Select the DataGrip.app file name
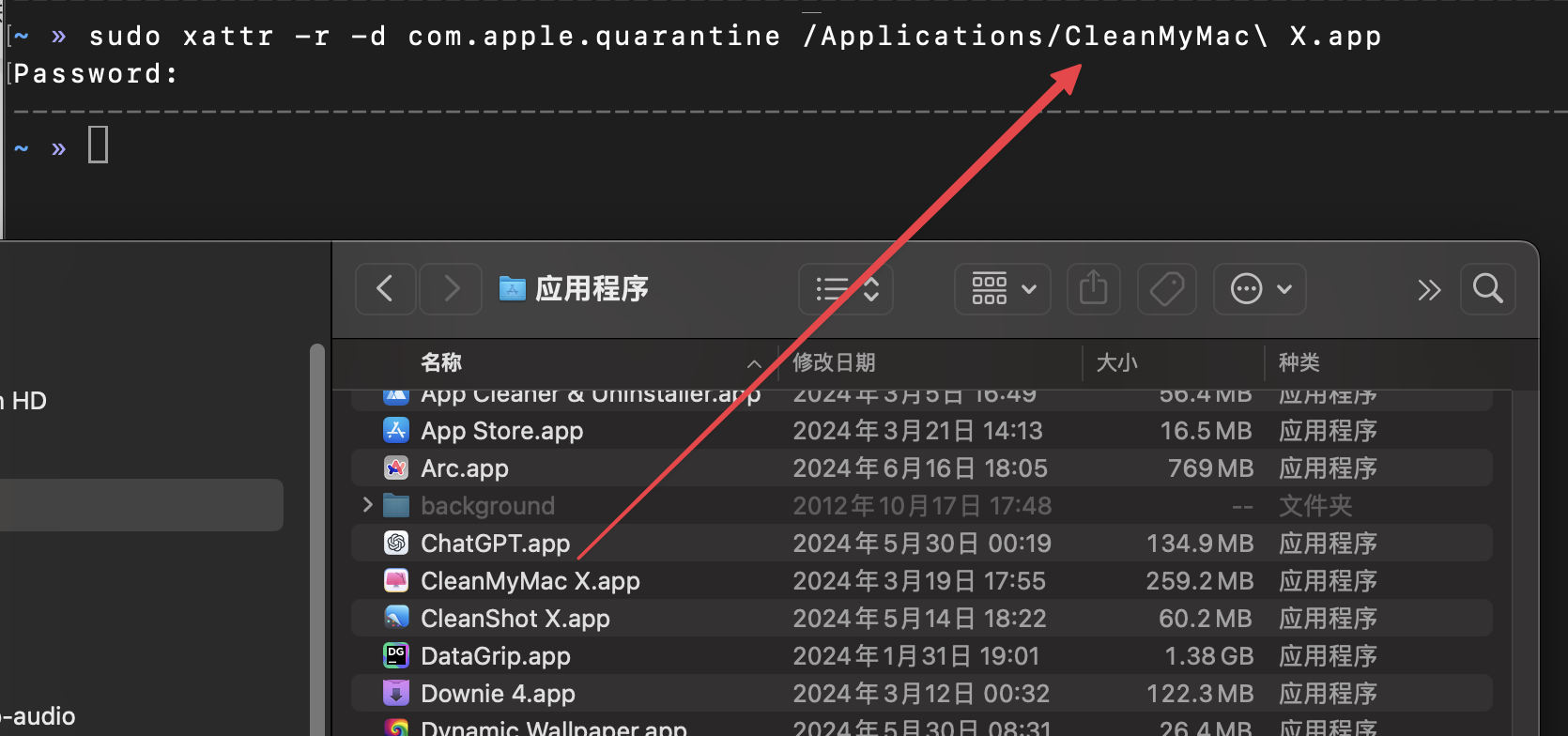Image resolution: width=1568 pixels, height=736 pixels. pyautogui.click(x=496, y=656)
